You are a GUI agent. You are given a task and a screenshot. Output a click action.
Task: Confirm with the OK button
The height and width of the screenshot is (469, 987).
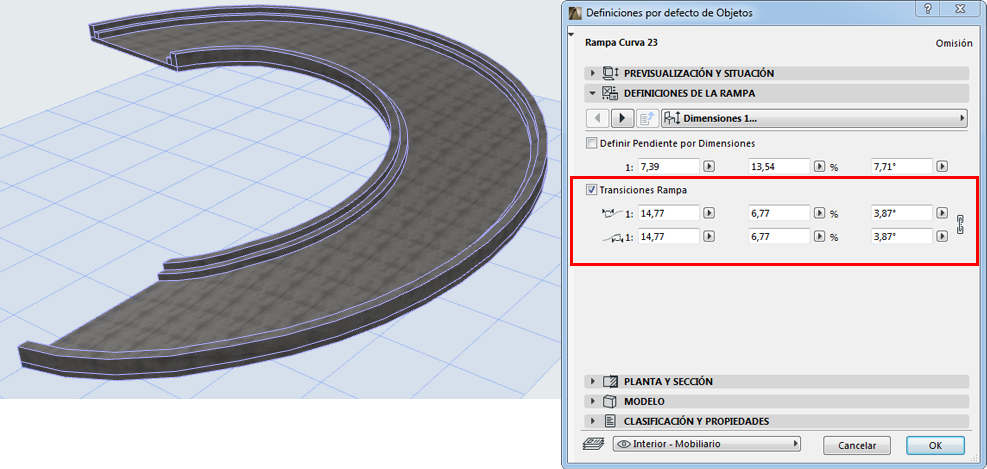click(x=935, y=445)
